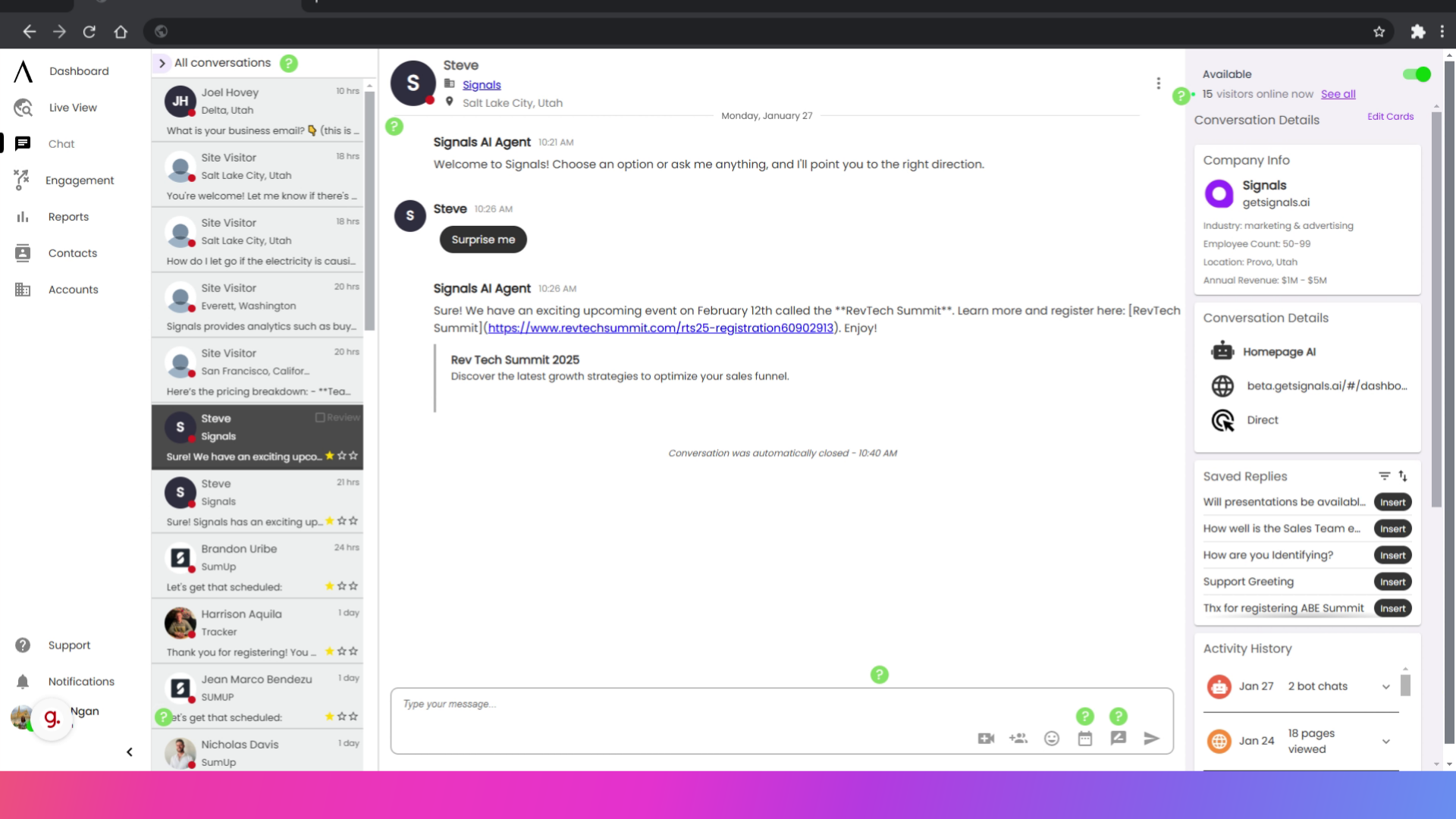The image size is (1456, 819).
Task: Open Live View from the sidebar
Action: pos(71,107)
